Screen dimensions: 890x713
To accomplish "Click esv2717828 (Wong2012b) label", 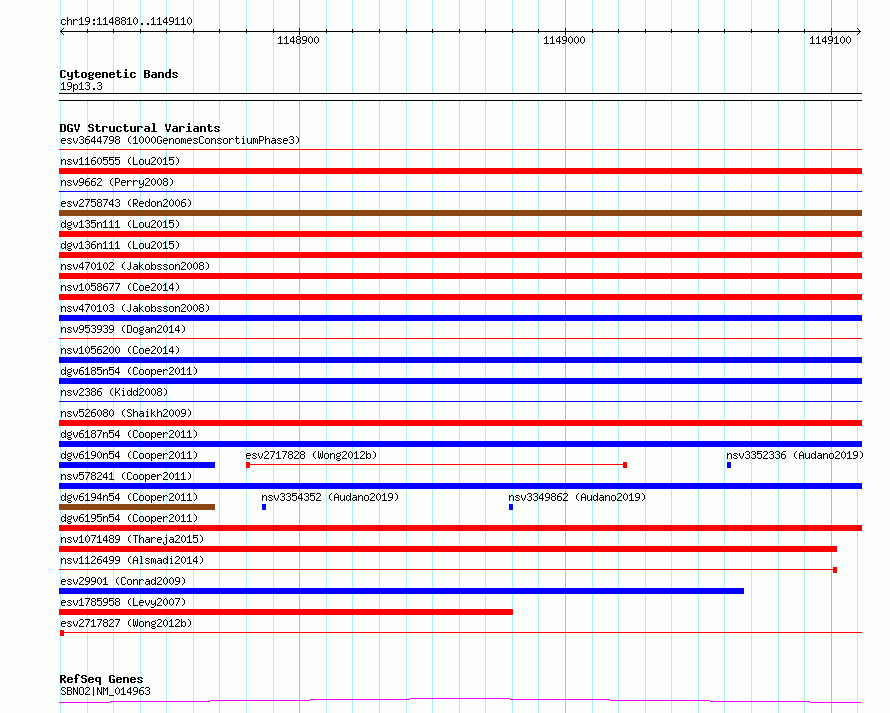I will pos(311,455).
